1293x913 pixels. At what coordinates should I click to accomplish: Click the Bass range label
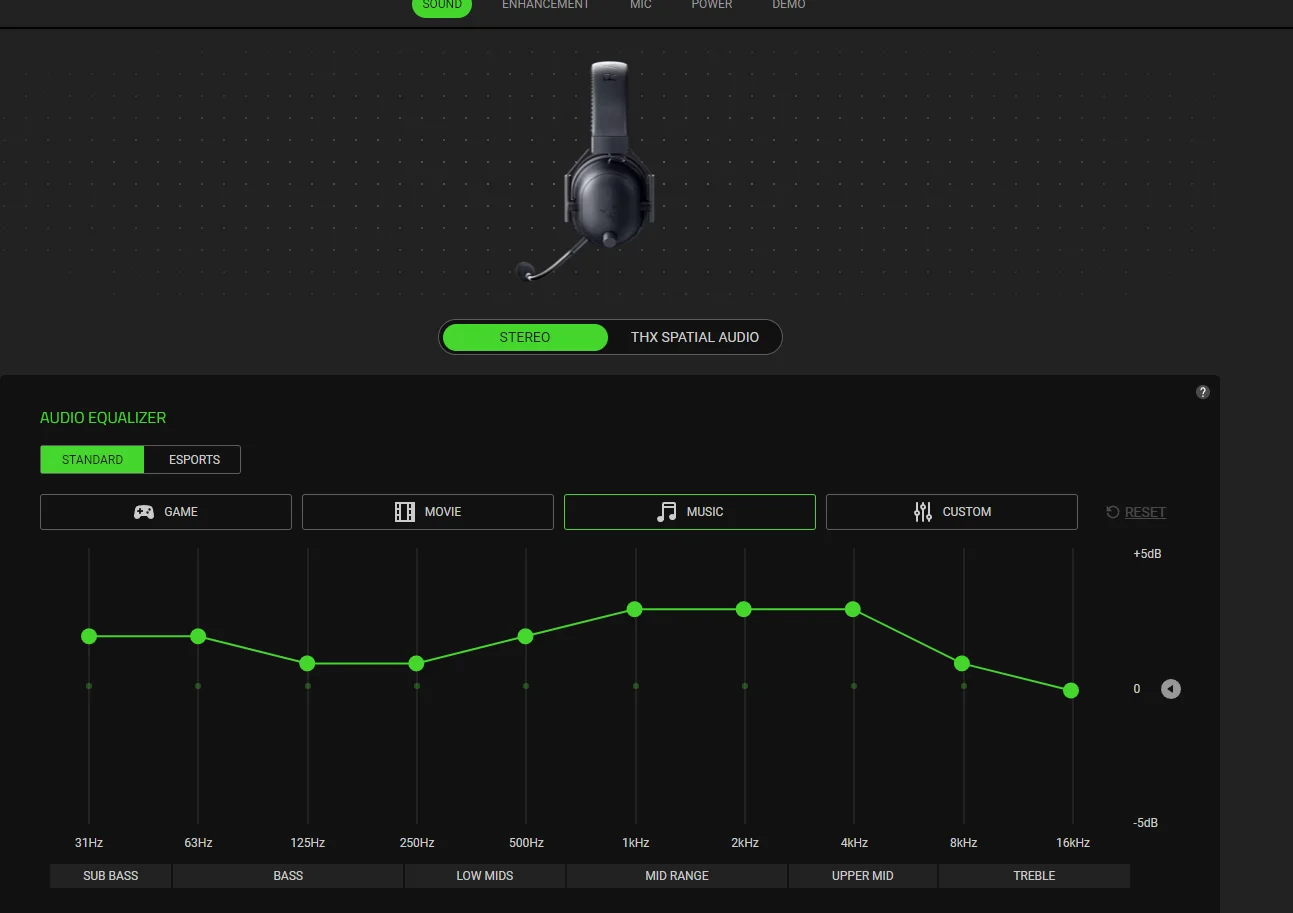[x=288, y=876]
